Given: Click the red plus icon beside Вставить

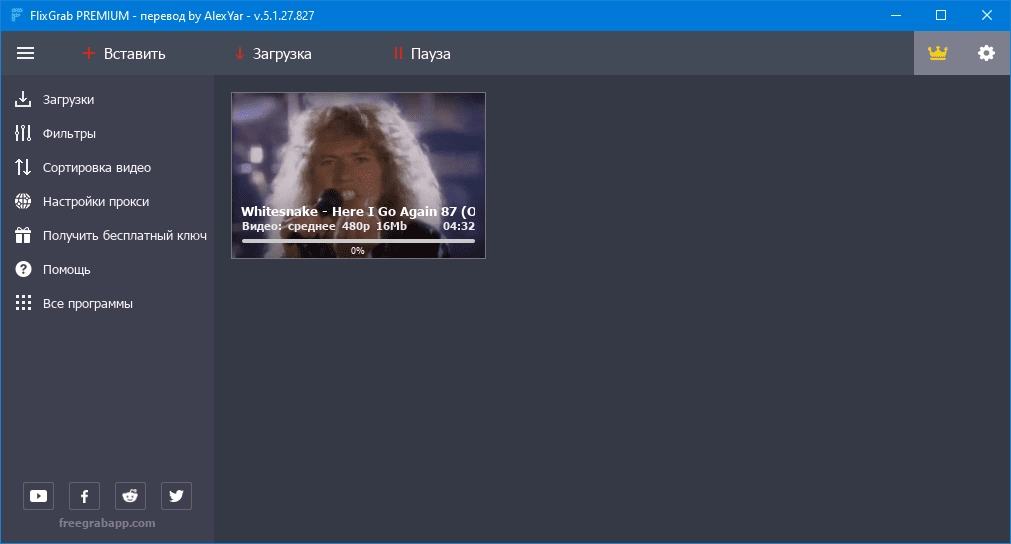Looking at the screenshot, I should tap(89, 53).
